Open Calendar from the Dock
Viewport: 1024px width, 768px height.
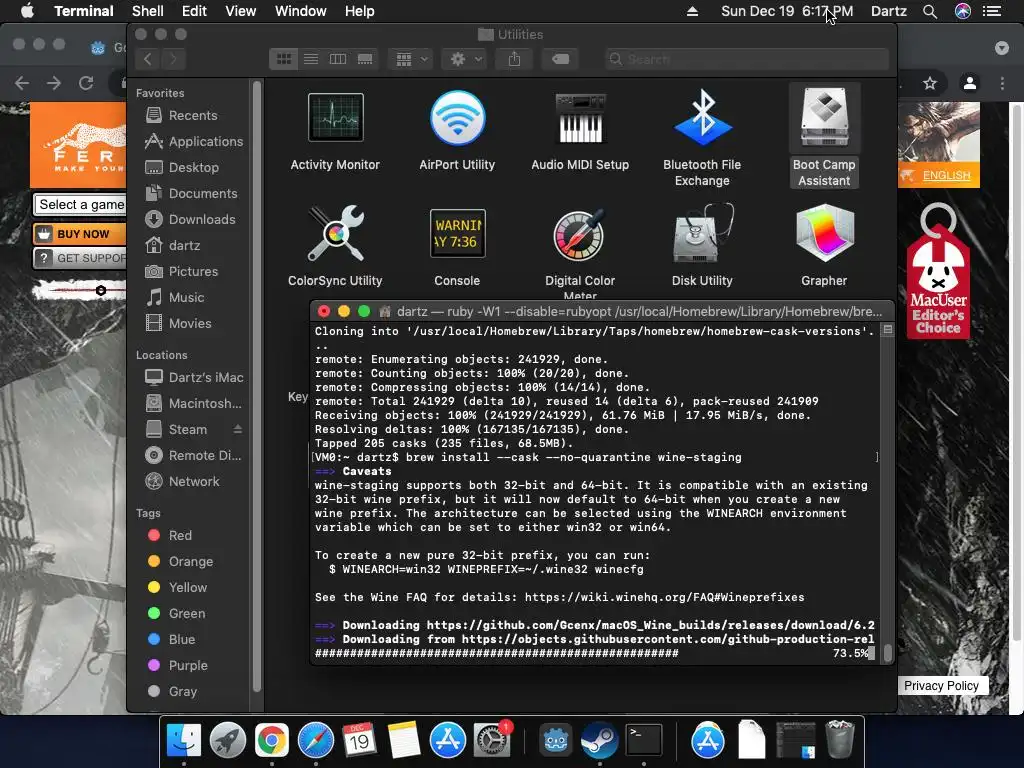point(359,740)
